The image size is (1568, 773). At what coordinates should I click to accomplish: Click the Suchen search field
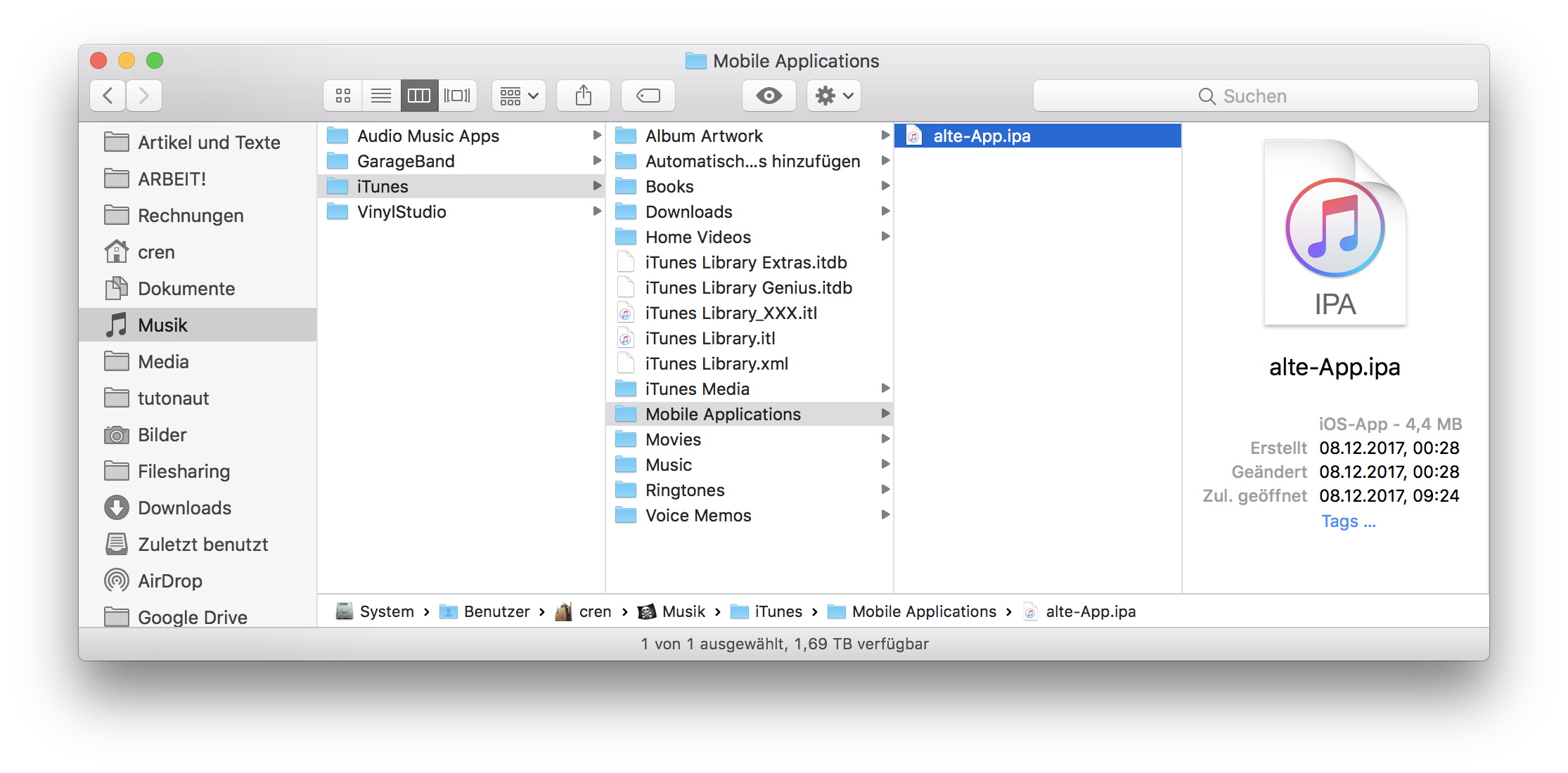1254,96
